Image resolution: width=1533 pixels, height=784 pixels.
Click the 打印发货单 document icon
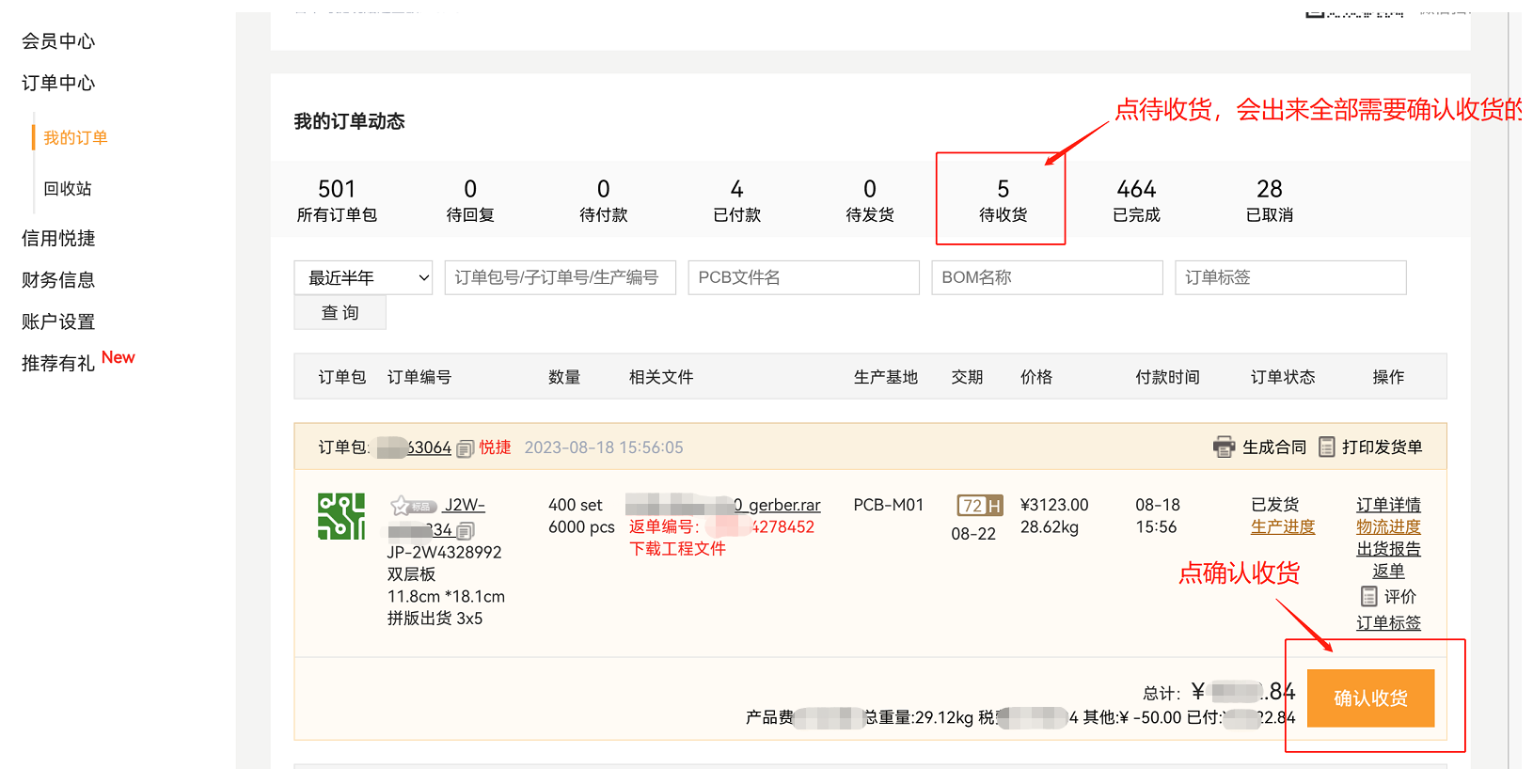tap(1326, 447)
